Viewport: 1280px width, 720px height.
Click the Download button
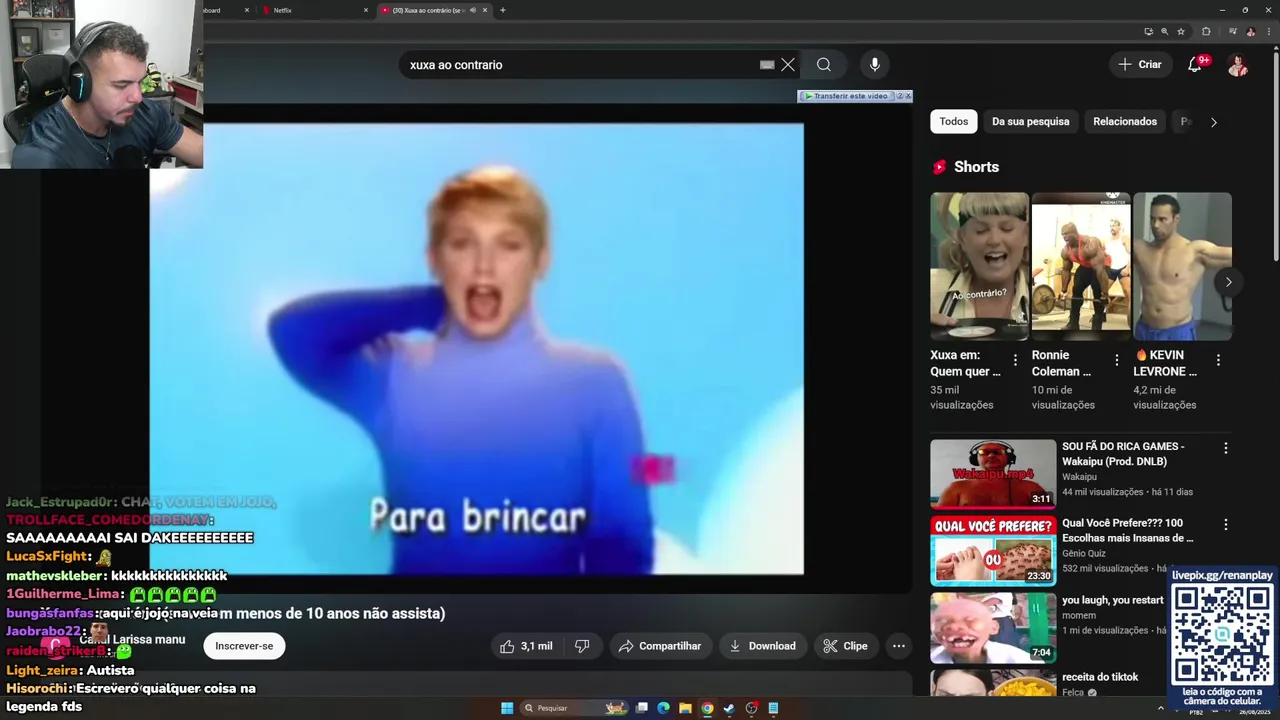click(x=763, y=646)
